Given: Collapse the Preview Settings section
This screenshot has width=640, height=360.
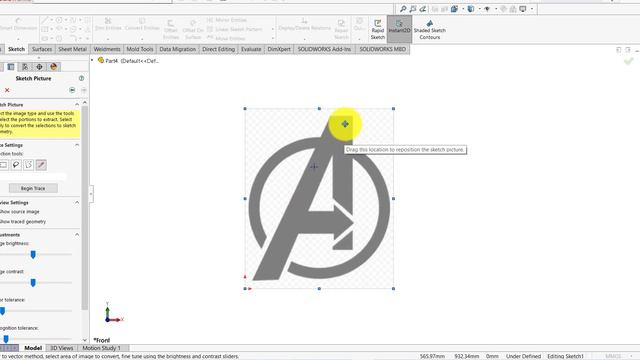Looking at the screenshot, I should 77,202.
